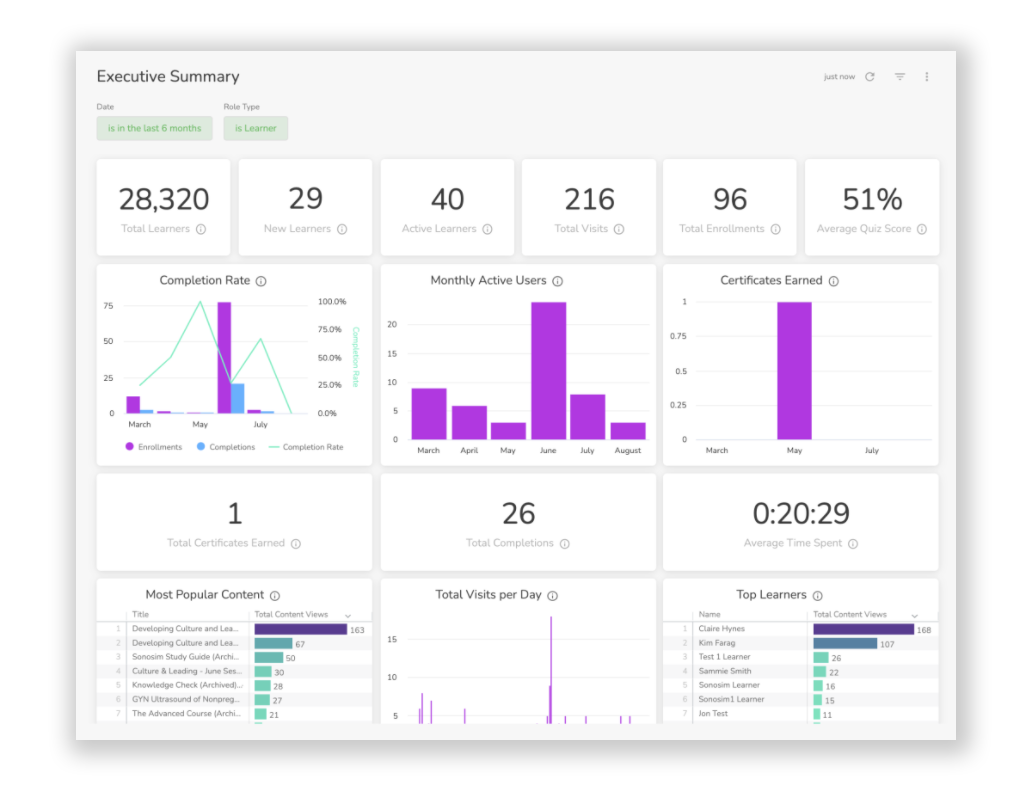1034x788 pixels.
Task: Sort Most Popular Content by Total Content Views arrow
Action: pyautogui.click(x=348, y=615)
